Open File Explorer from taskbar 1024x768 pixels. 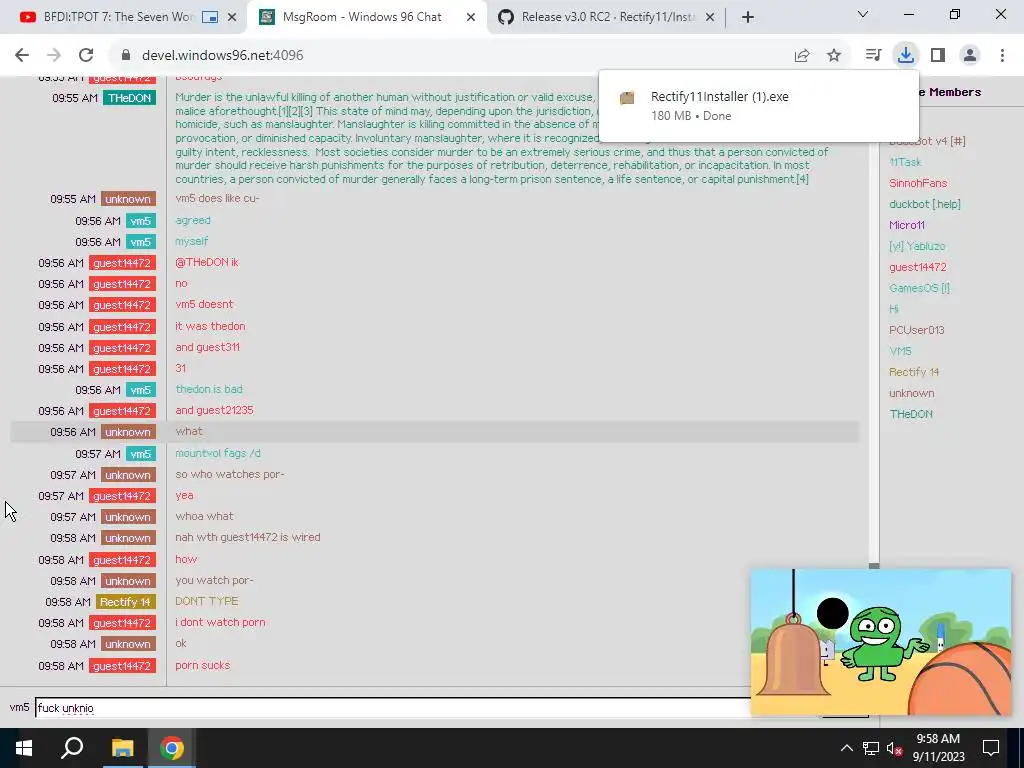[x=122, y=748]
